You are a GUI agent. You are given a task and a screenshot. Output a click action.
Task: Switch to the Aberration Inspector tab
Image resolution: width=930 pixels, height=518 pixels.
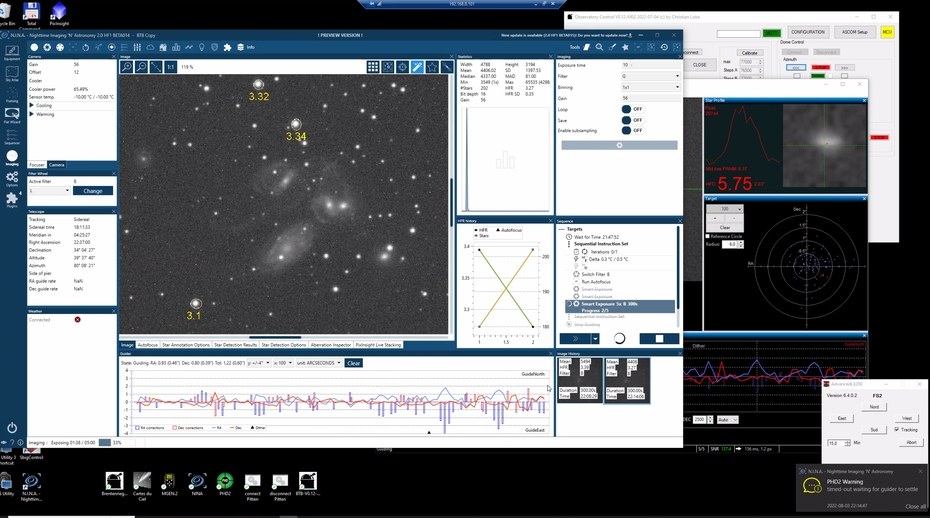click(x=329, y=344)
